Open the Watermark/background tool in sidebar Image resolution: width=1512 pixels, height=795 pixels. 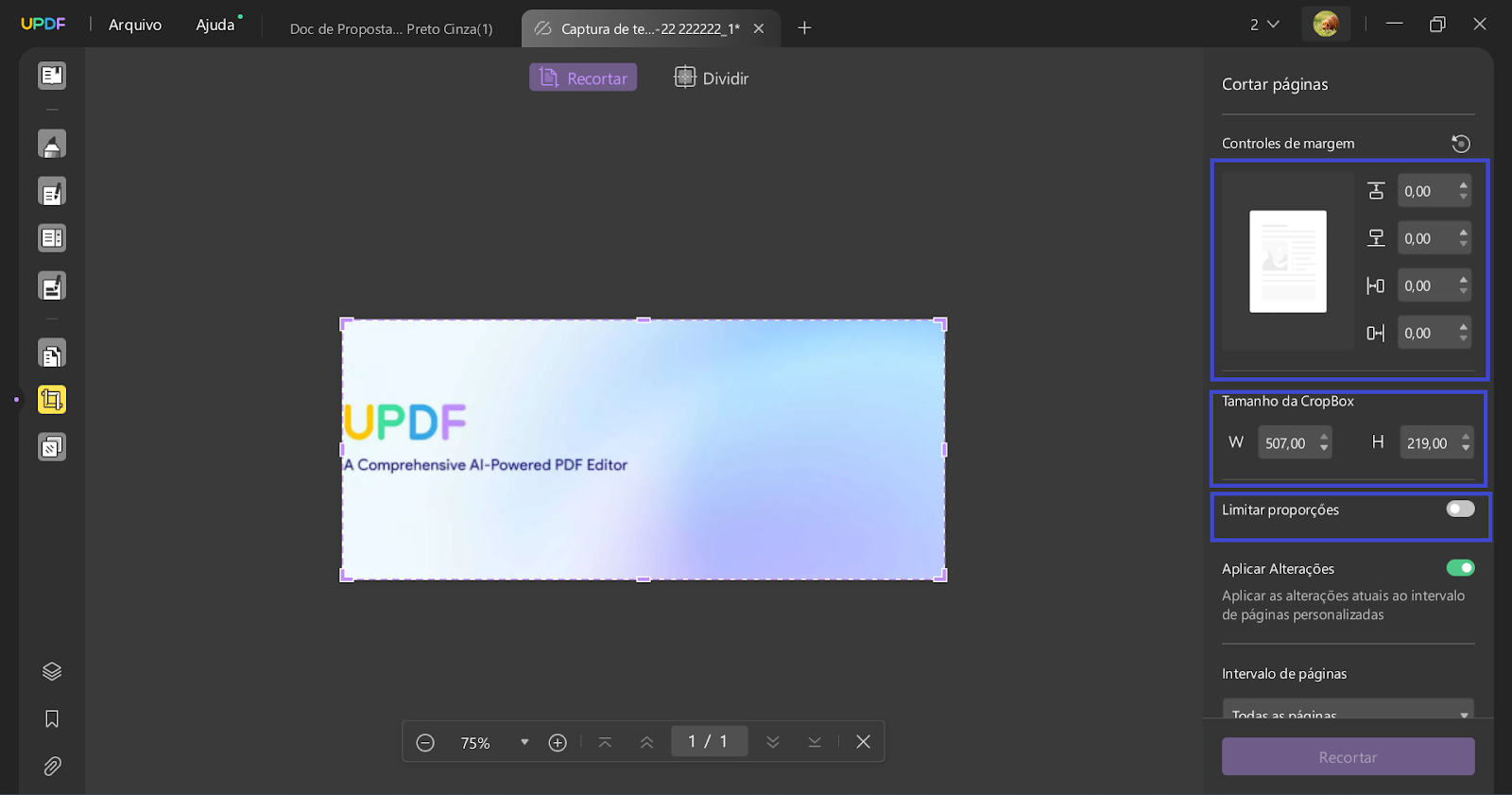coord(52,446)
